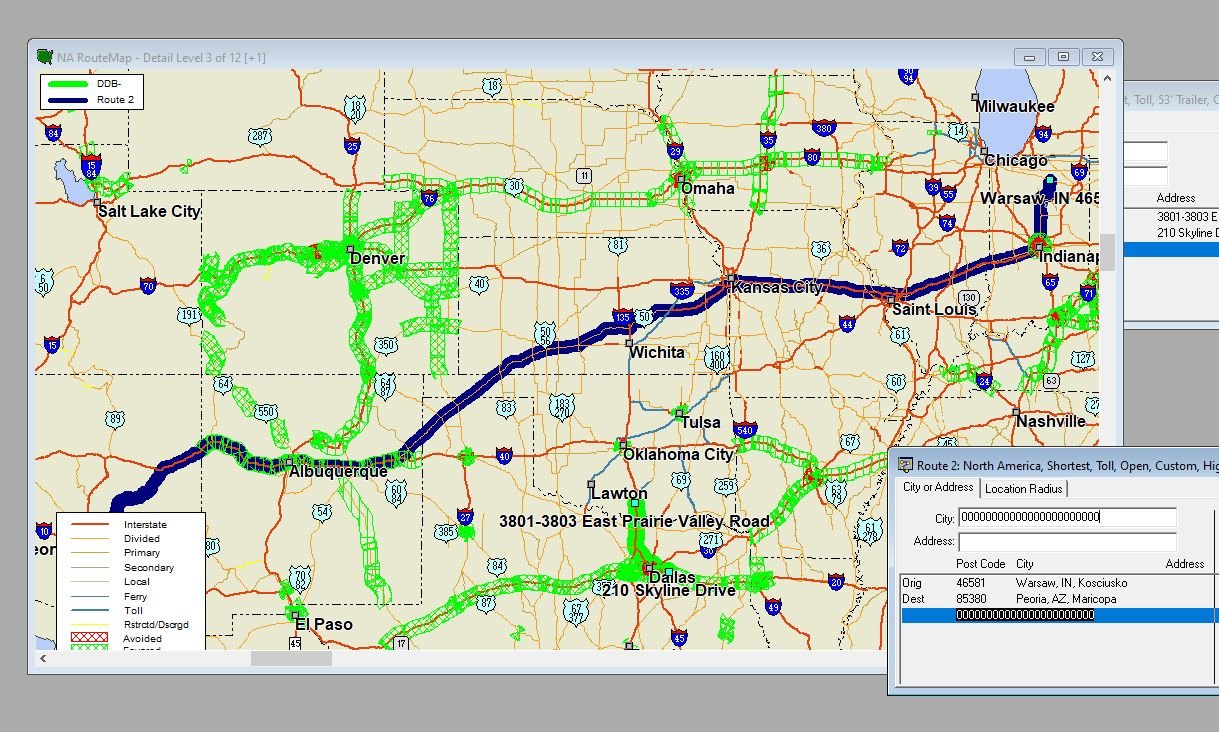Click the Route 2 window title icon

click(904, 465)
